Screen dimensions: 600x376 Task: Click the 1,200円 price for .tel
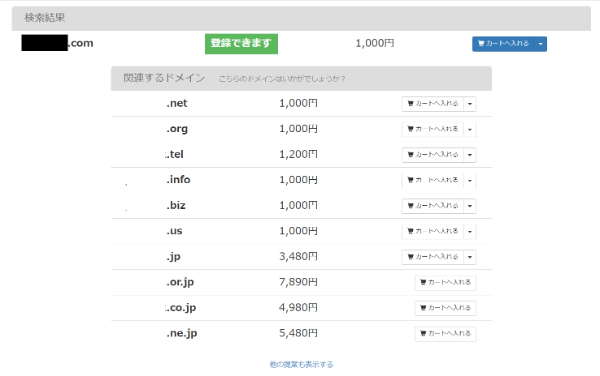[x=298, y=154]
